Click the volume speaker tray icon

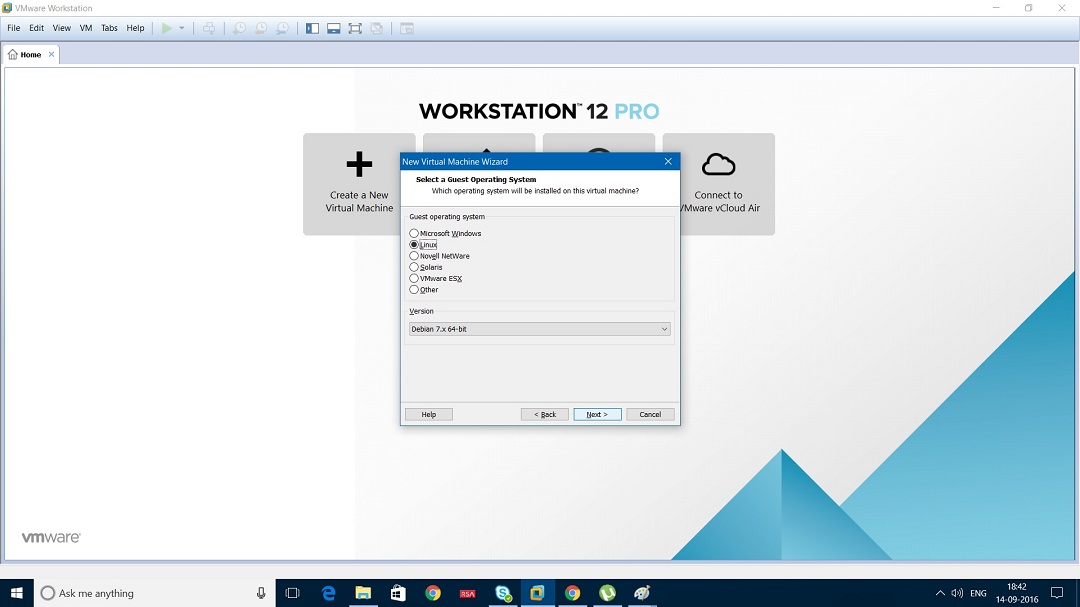(x=957, y=593)
